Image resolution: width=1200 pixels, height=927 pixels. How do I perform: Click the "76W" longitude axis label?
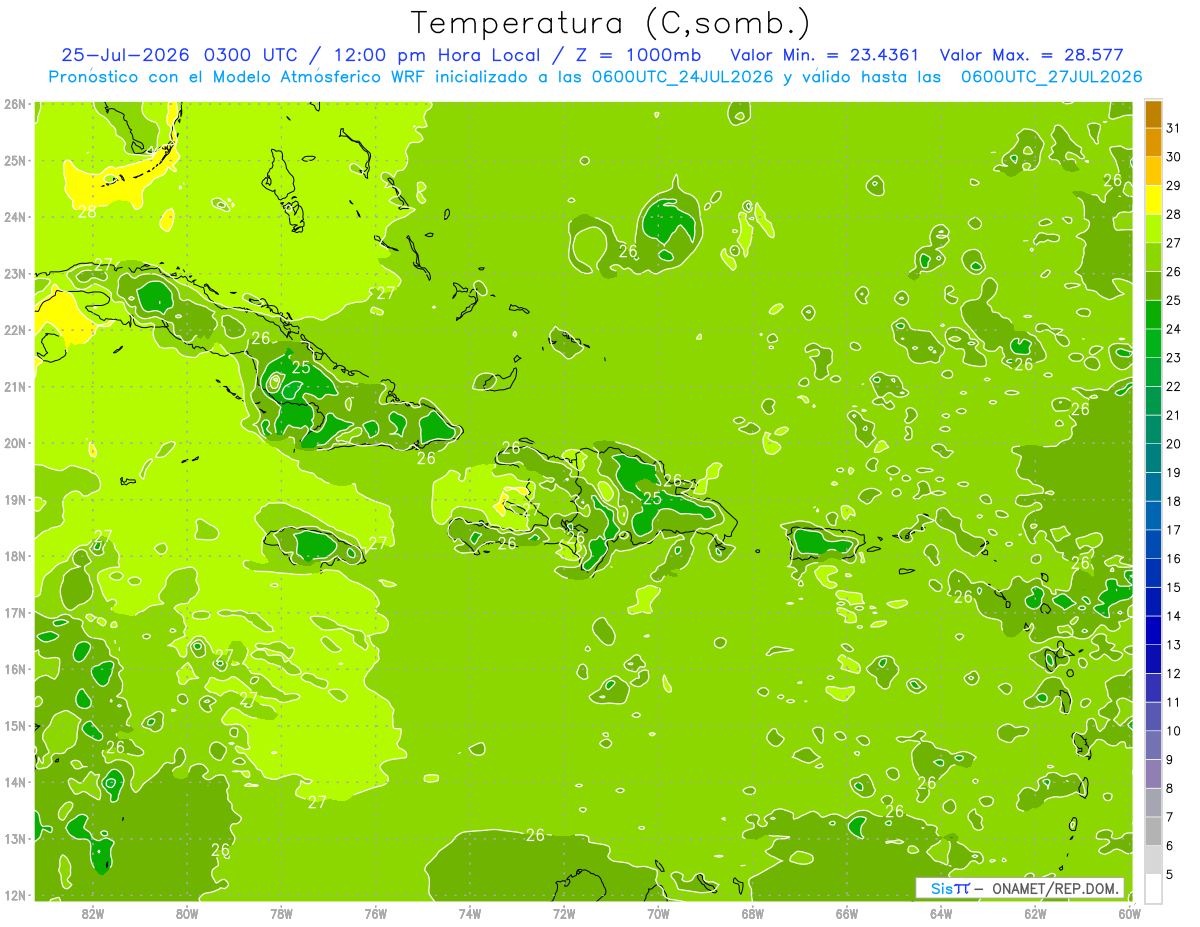point(376,914)
